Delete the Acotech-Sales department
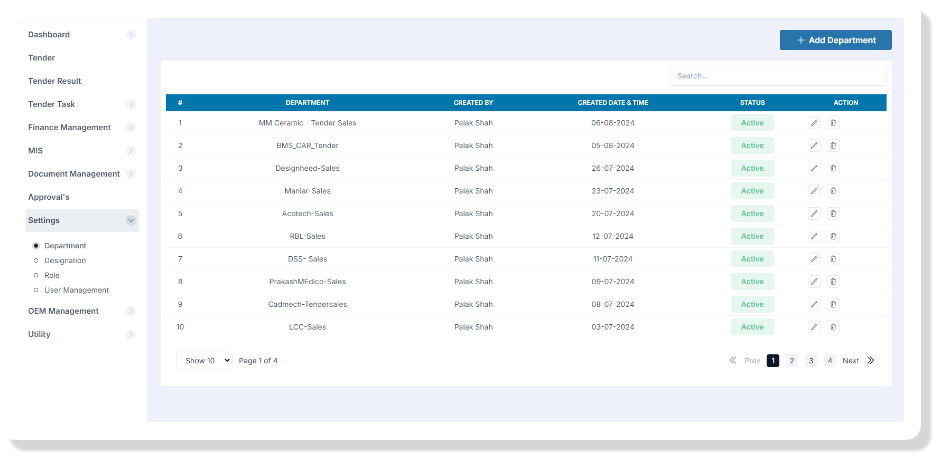The height and width of the screenshot is (456, 936). click(x=833, y=214)
